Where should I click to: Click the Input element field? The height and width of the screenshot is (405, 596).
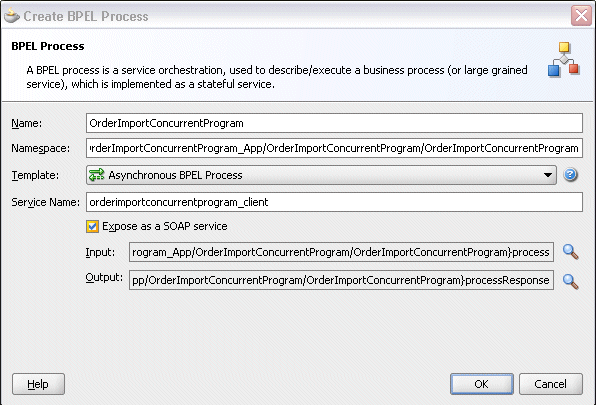(x=341, y=252)
